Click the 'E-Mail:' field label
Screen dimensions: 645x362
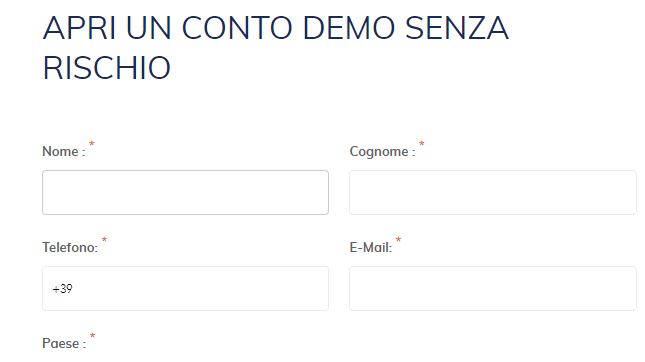[x=371, y=247]
